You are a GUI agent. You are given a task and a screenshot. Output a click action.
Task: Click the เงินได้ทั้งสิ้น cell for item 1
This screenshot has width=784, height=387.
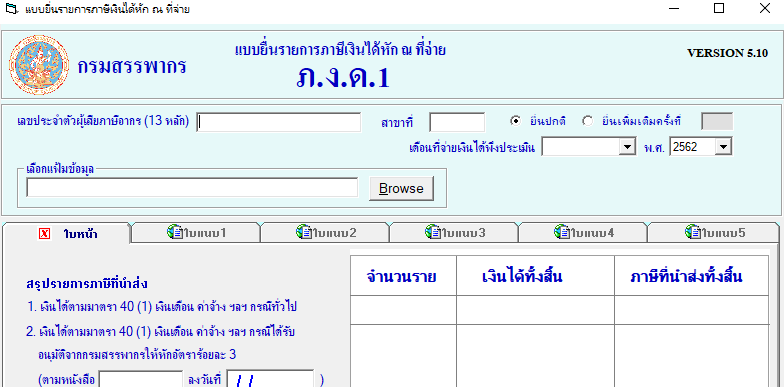click(535, 310)
